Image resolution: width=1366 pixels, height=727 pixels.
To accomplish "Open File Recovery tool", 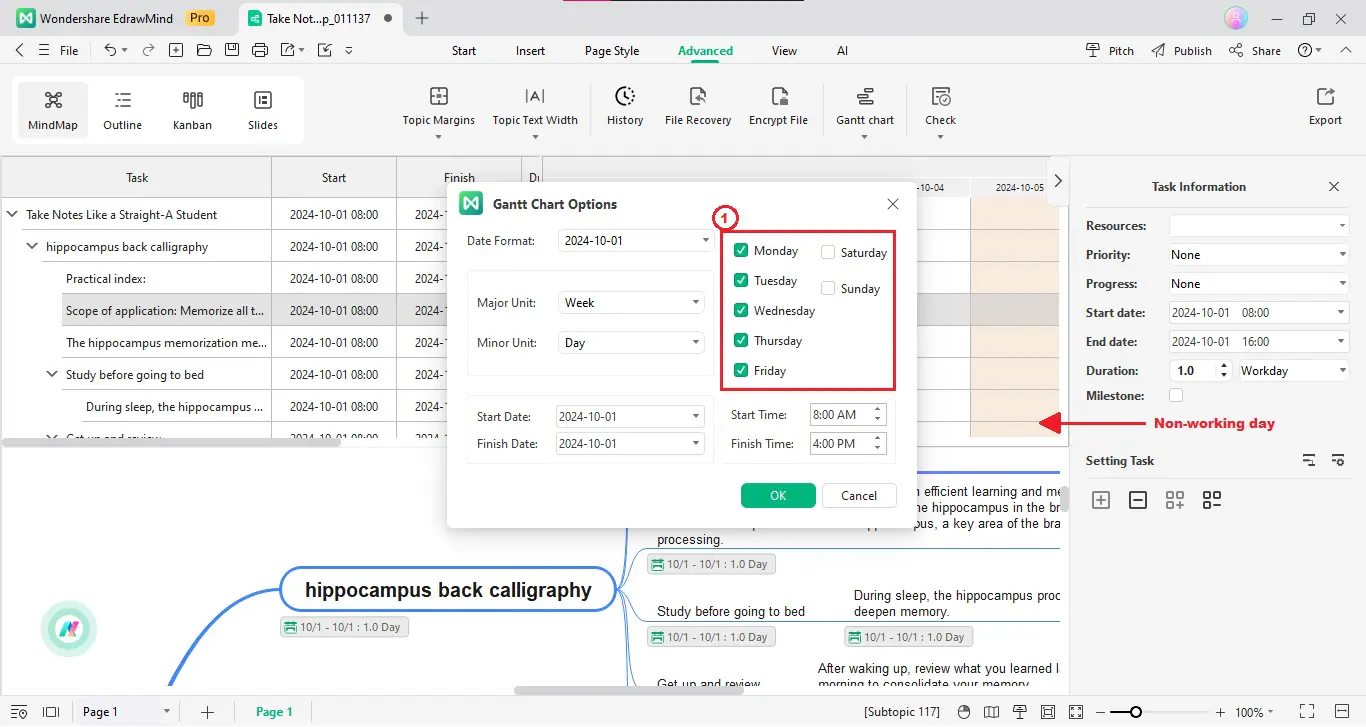I will point(698,108).
